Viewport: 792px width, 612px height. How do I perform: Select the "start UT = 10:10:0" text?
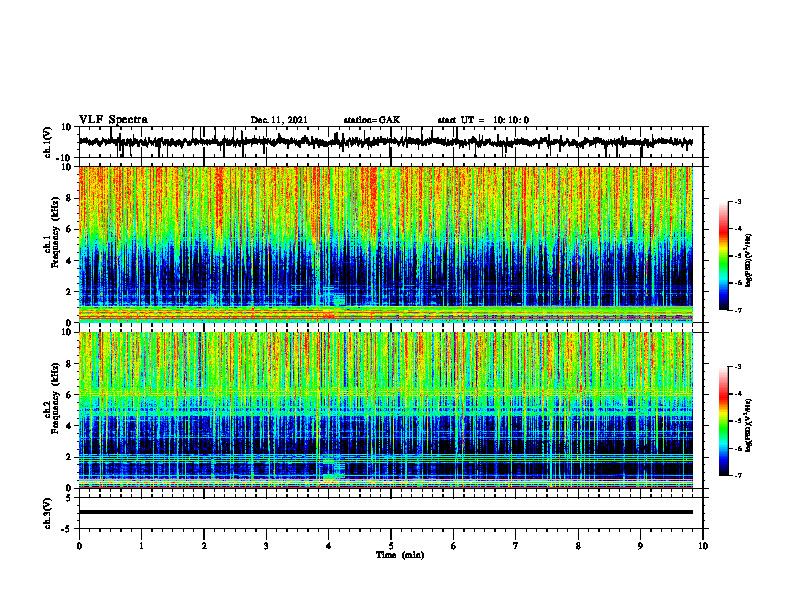coord(483,120)
